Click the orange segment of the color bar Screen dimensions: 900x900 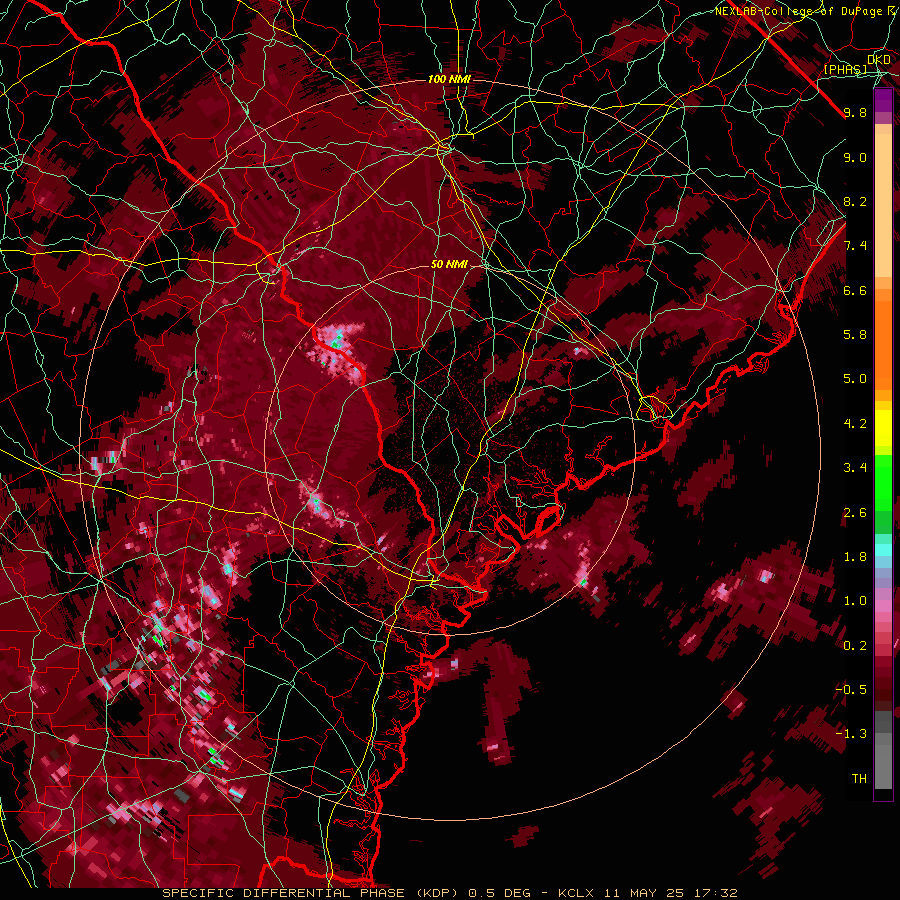pos(883,340)
